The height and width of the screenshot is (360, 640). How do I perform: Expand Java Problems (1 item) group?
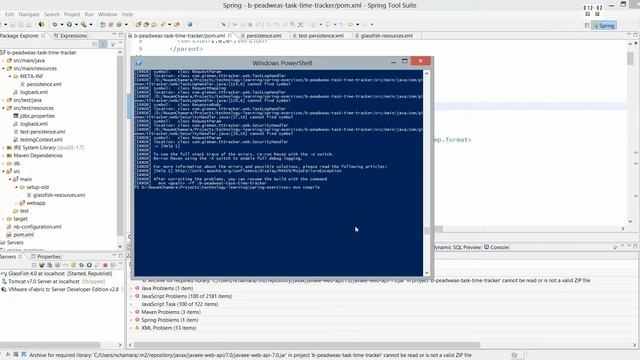click(x=131, y=288)
